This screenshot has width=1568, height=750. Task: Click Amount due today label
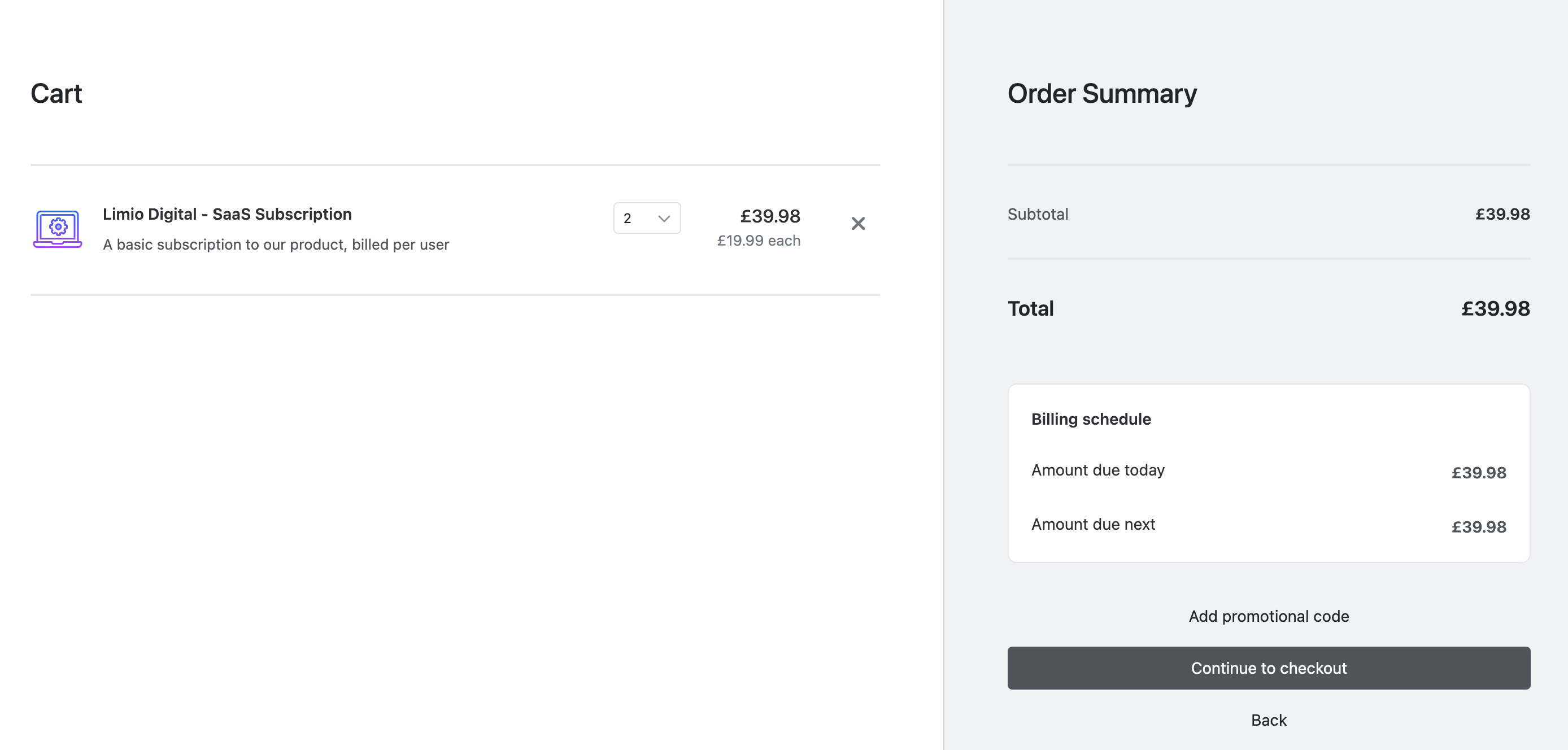(1097, 470)
